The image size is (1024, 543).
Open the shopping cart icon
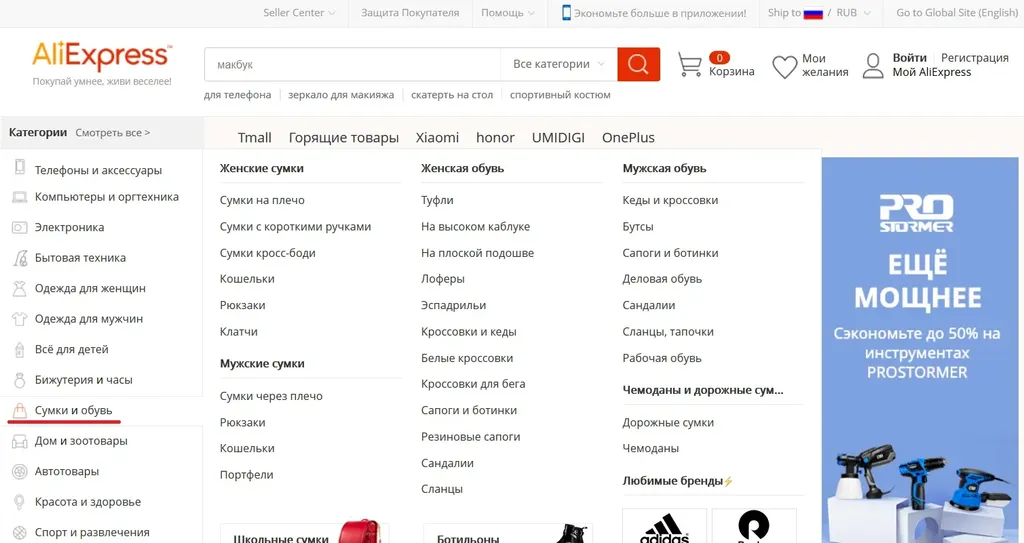coord(690,65)
